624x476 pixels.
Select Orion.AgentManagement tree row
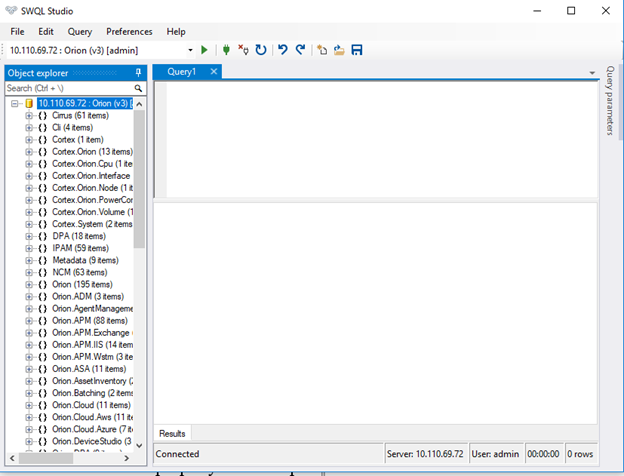(x=92, y=308)
